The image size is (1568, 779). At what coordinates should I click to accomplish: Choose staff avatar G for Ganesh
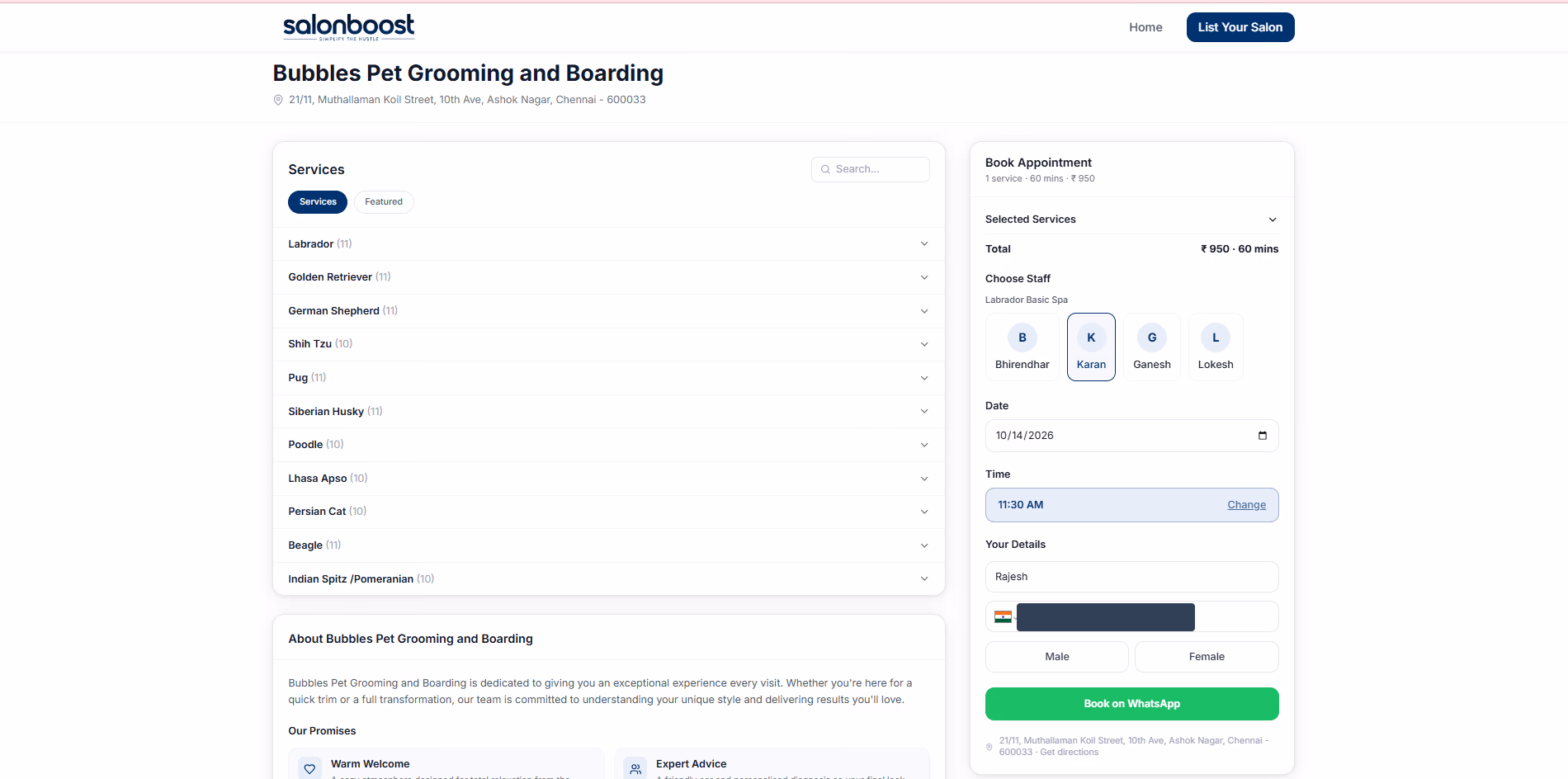click(x=1152, y=338)
